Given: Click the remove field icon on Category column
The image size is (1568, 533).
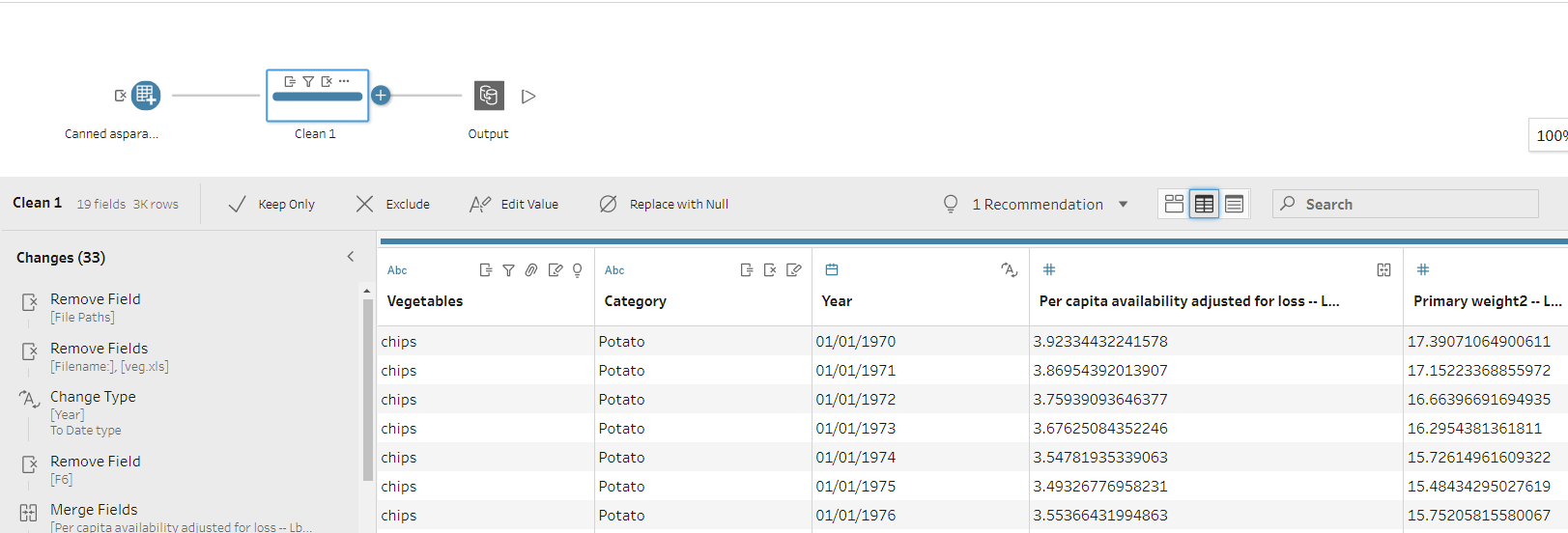Looking at the screenshot, I should click(x=770, y=270).
